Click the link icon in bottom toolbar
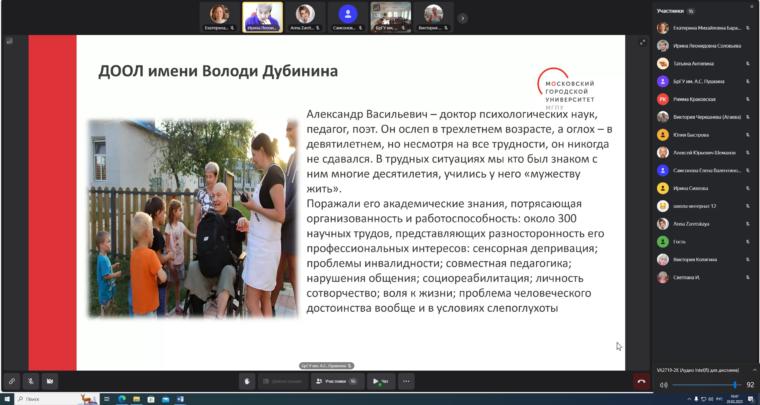The image size is (760, 405). pos(11,381)
